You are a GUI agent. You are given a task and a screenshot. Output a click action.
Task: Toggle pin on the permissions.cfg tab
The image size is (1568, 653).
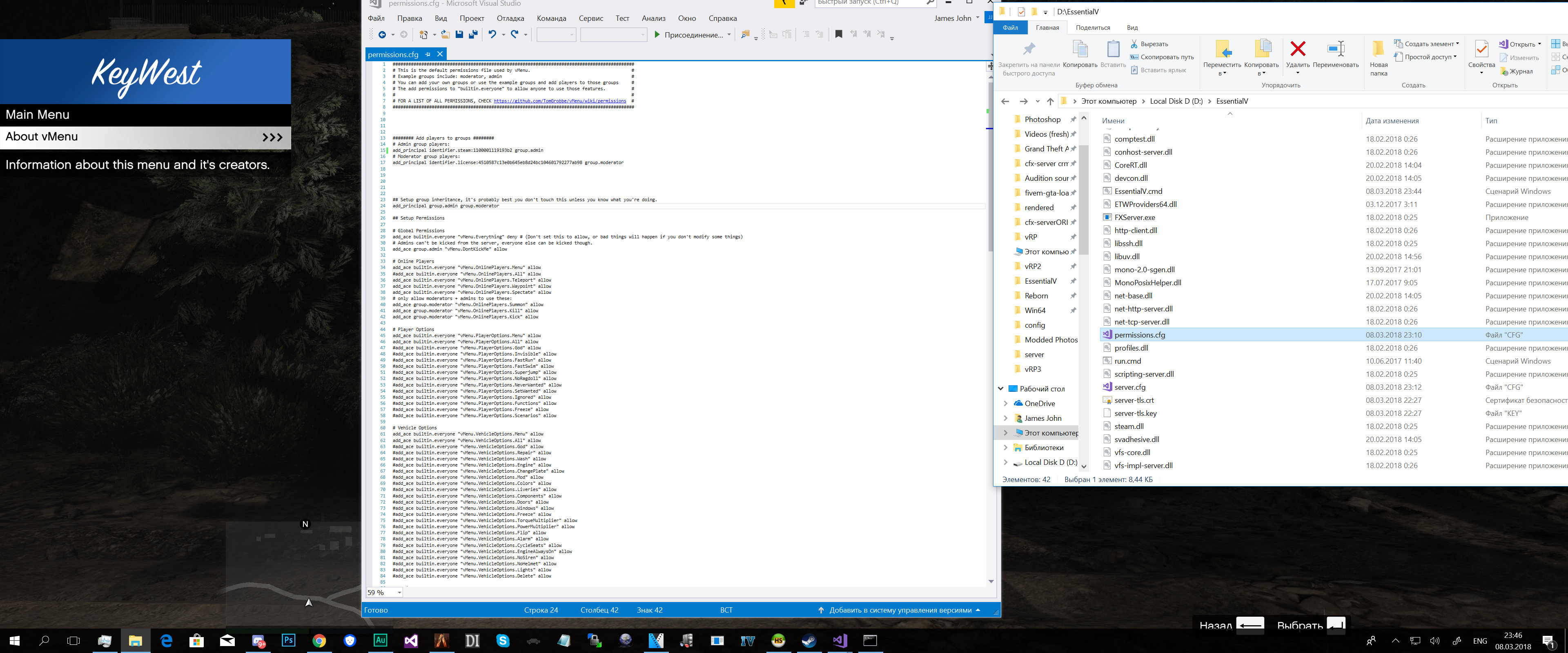coord(428,54)
